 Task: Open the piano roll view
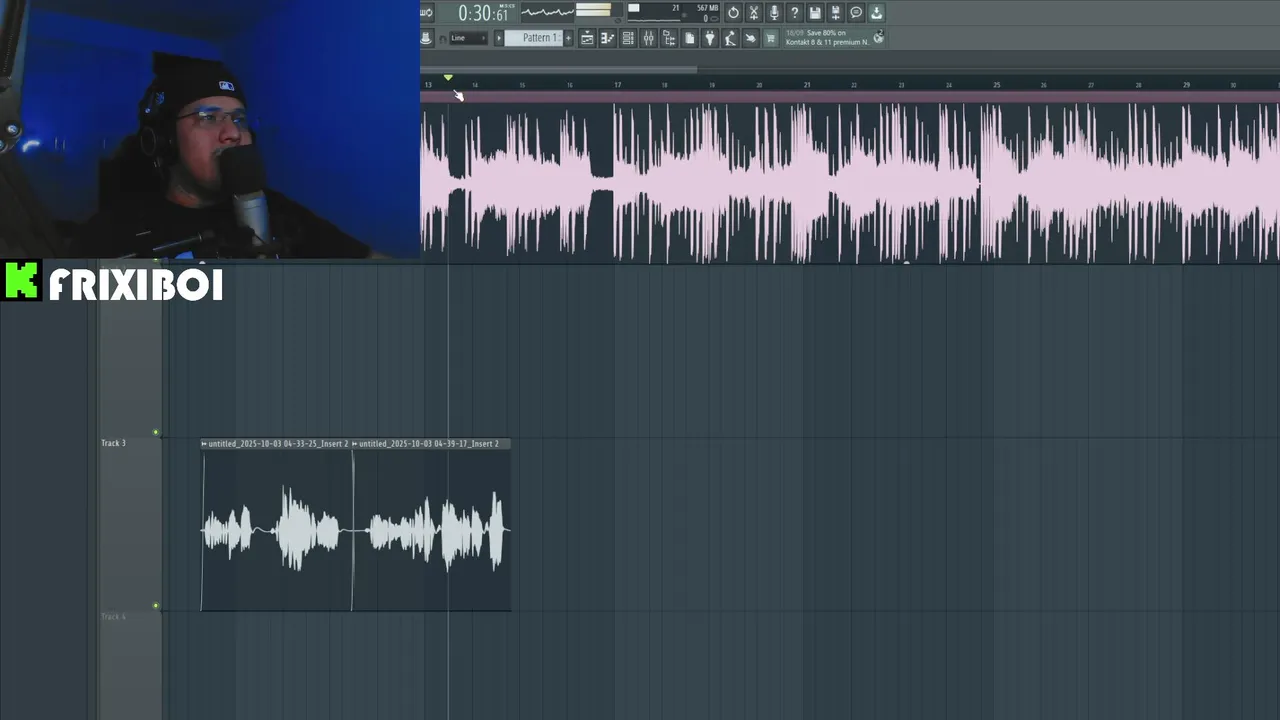coord(607,38)
